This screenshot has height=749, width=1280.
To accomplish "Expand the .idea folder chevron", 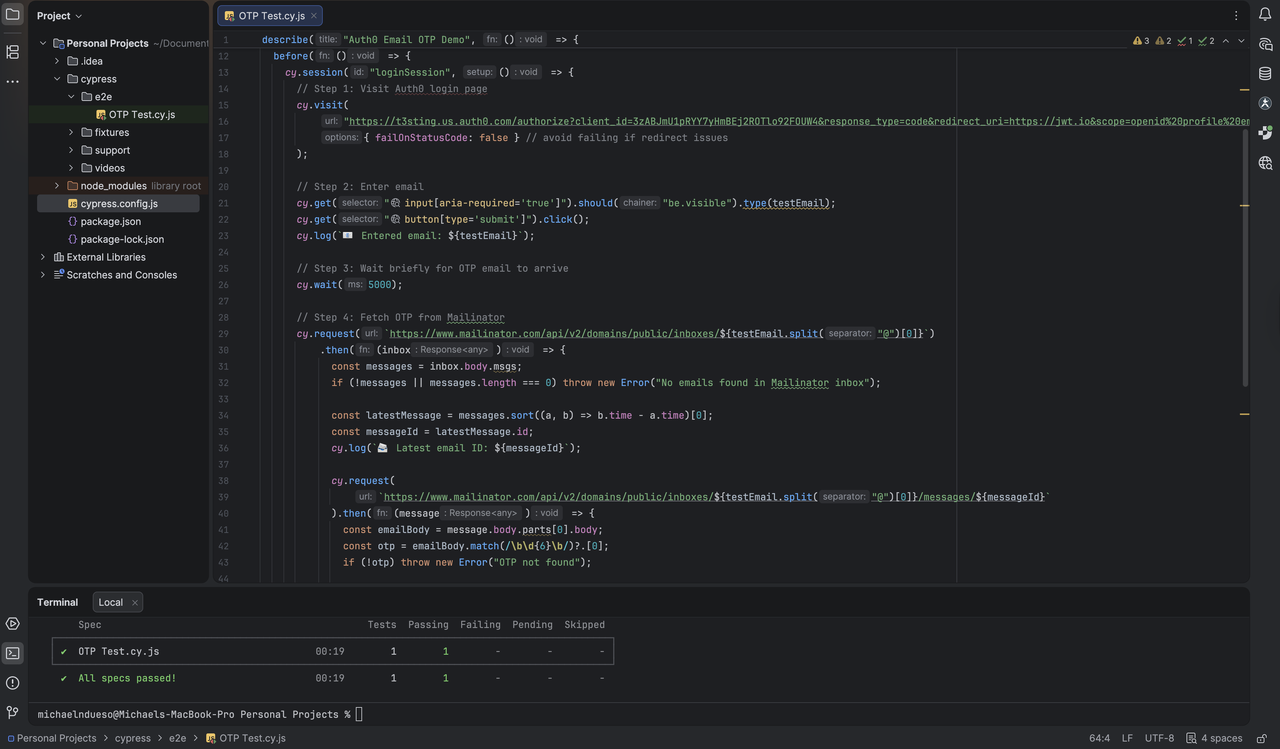I will point(57,61).
